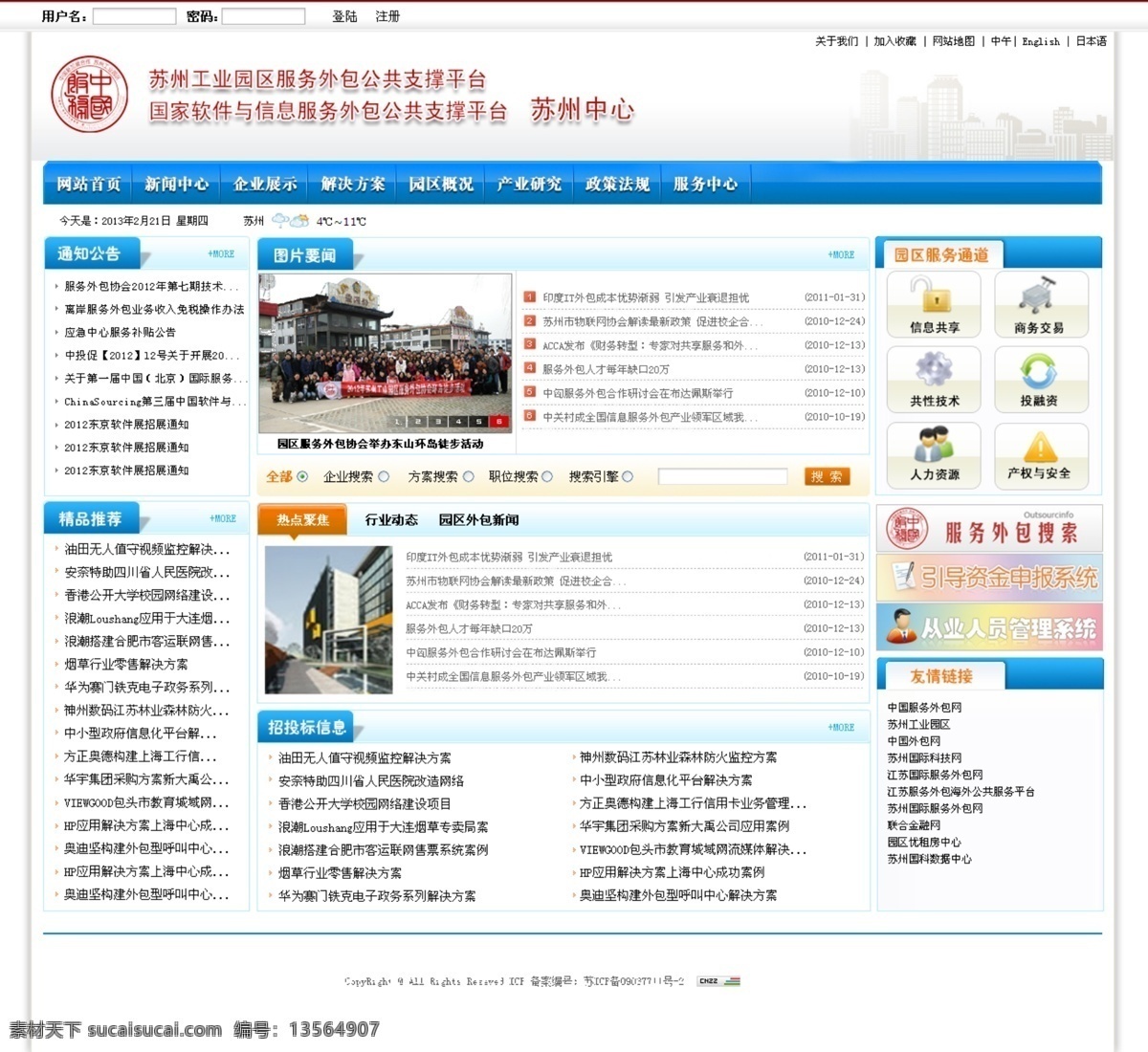Open photo news 服务外包人才每年缺口20万
Viewport: 1148px width, 1052px height.
pos(606,369)
